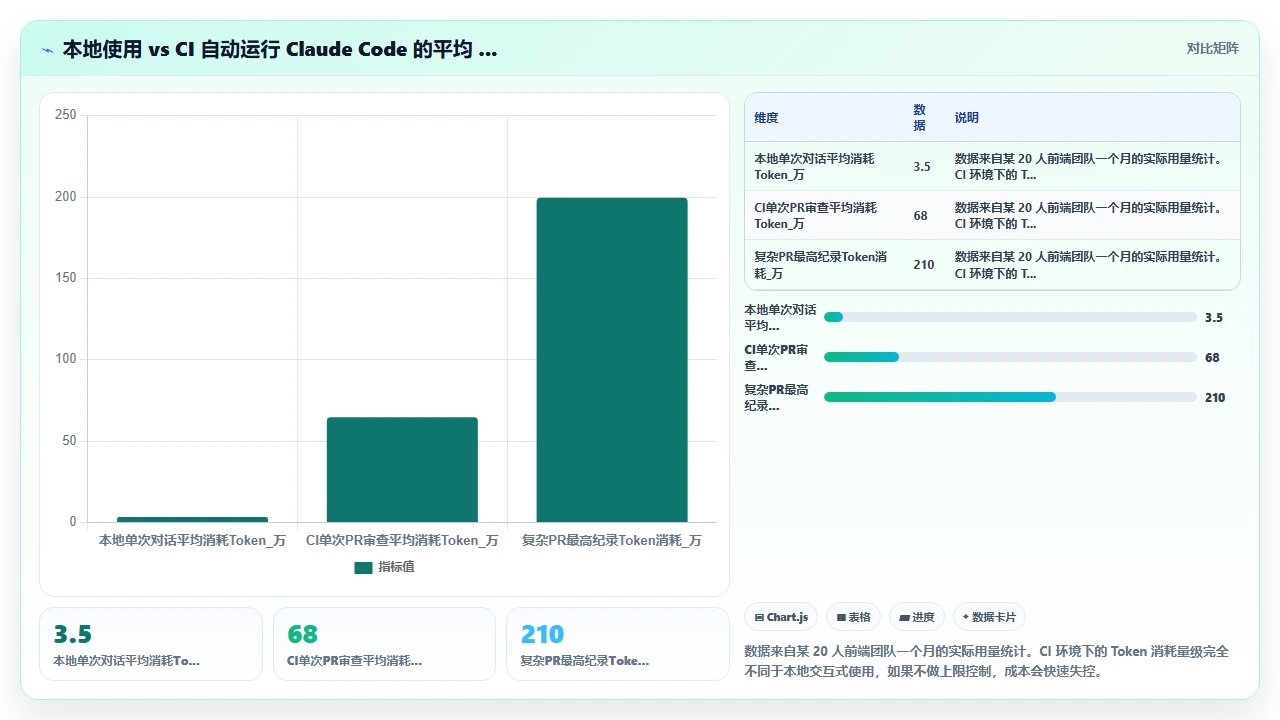Click the y-axis value 250
1280x720 pixels.
click(x=66, y=115)
